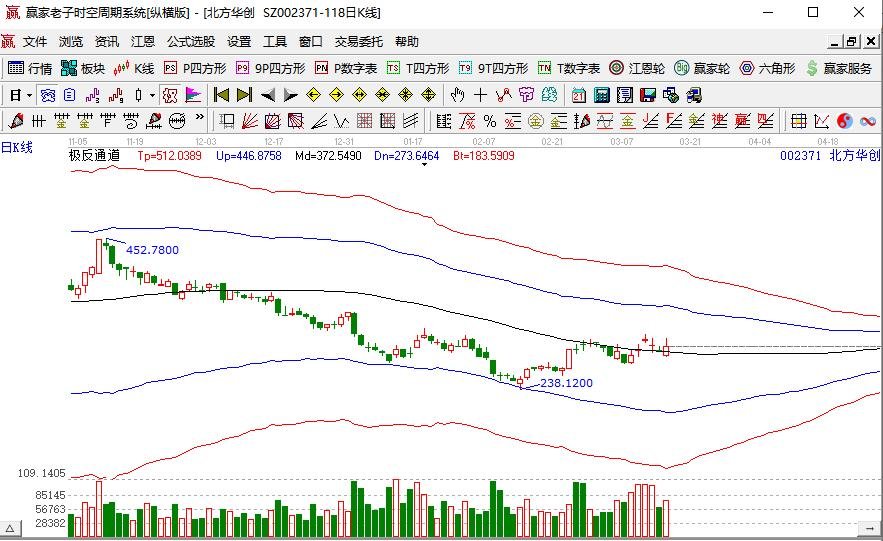Open the 江恩 menu
The width and height of the screenshot is (883, 541).
point(142,42)
